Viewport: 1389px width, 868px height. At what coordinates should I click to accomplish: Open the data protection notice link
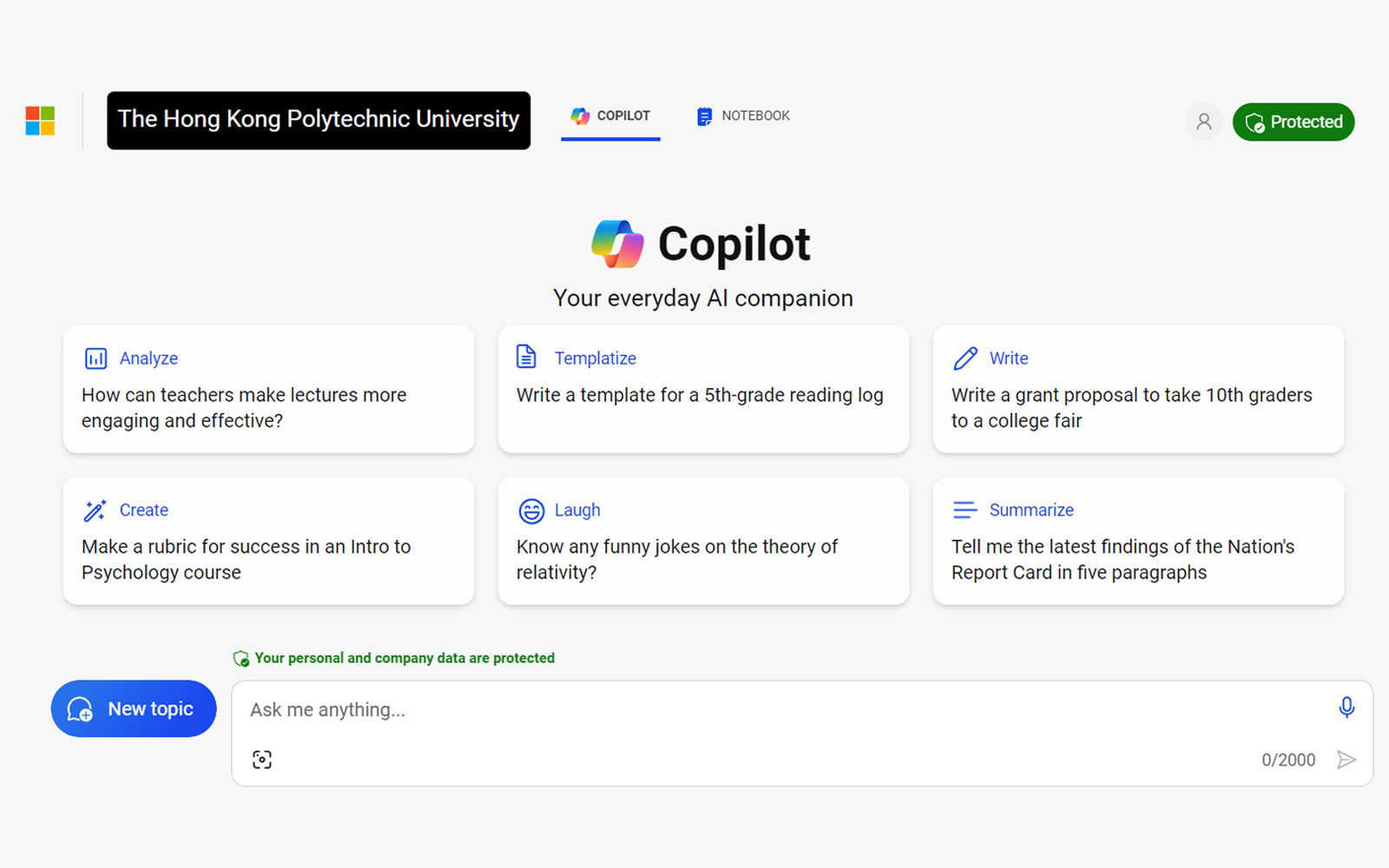click(395, 658)
